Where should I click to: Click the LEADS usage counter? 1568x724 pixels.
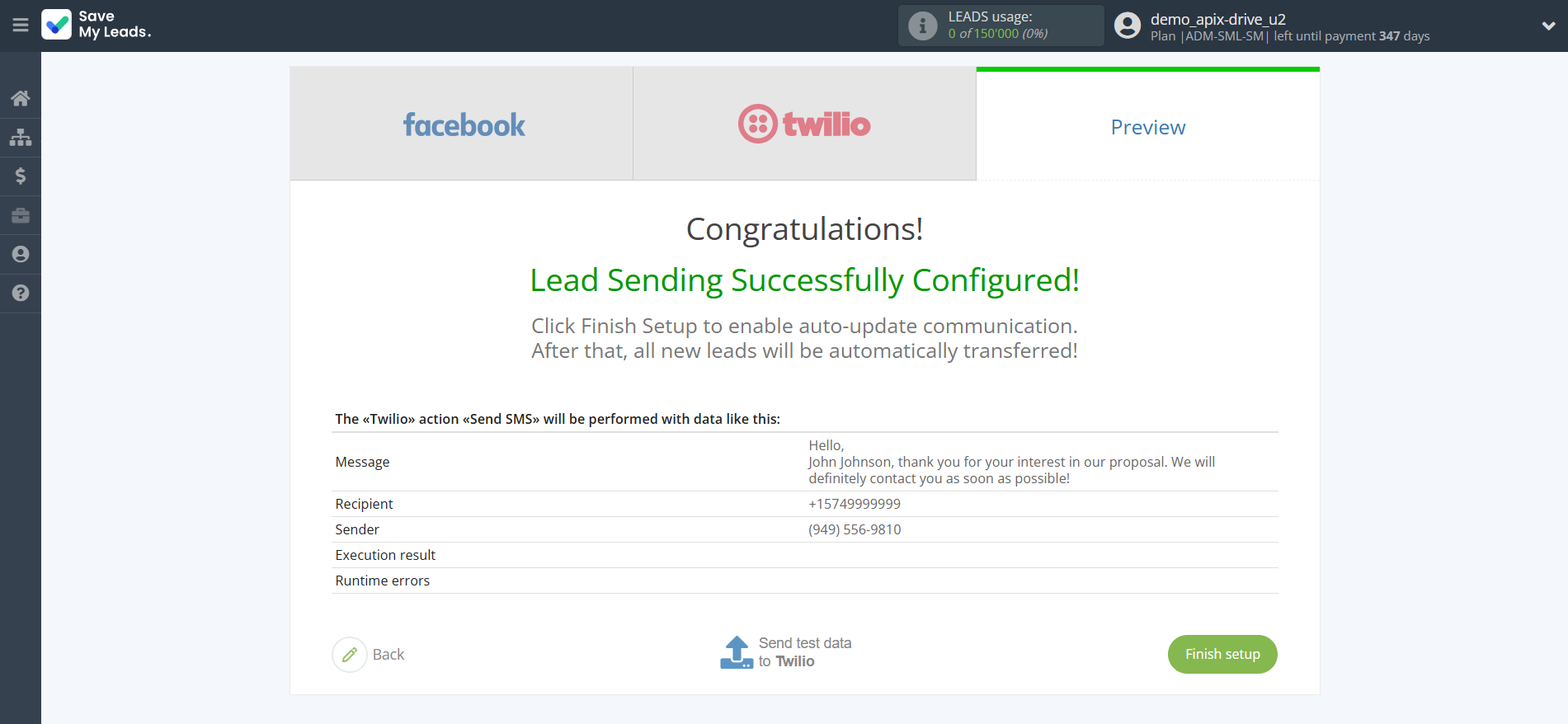(997, 34)
